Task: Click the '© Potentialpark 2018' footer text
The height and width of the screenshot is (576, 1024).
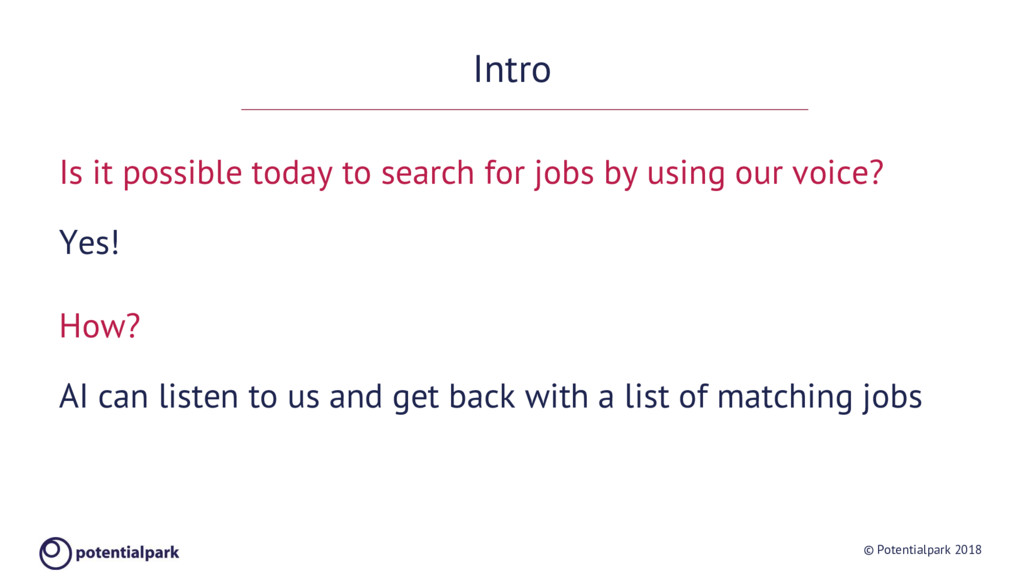Action: [922, 550]
